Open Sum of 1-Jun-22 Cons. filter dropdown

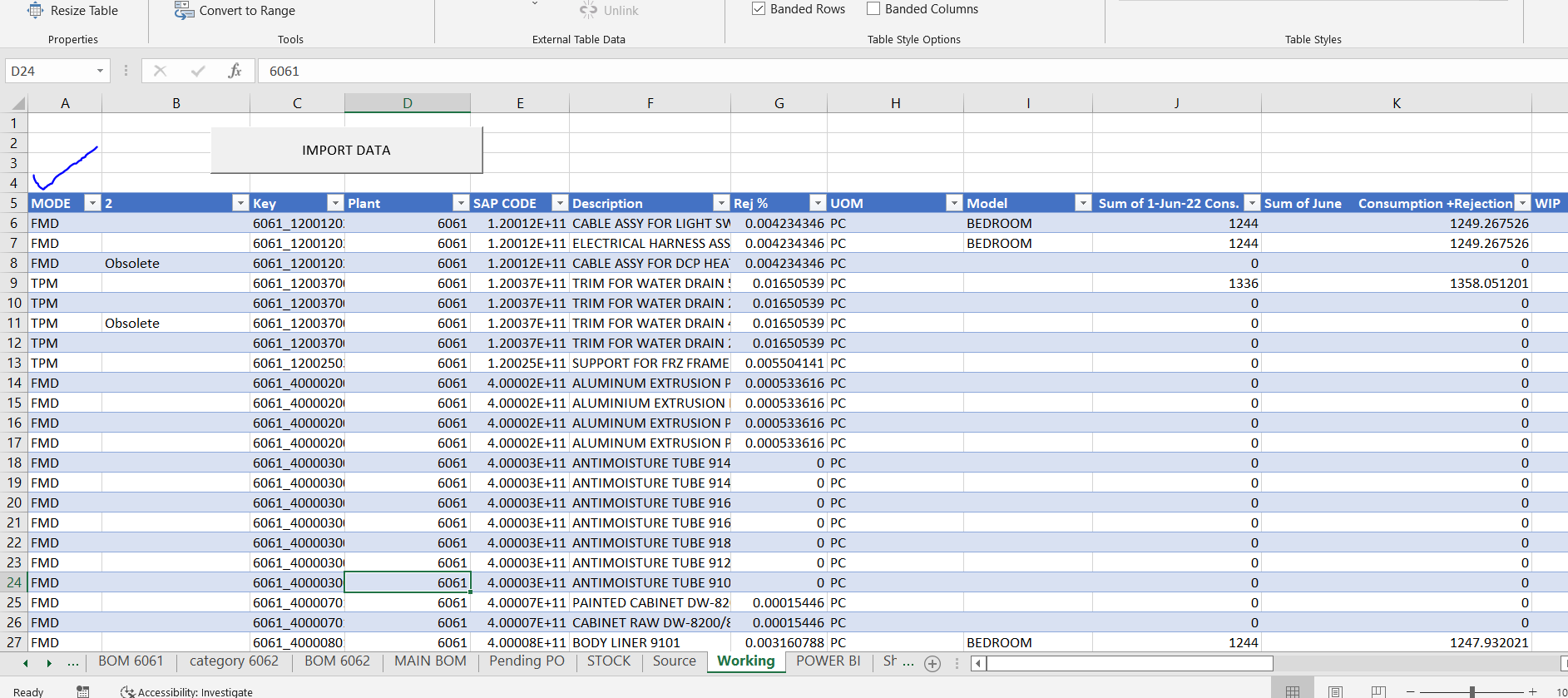pos(1252,203)
